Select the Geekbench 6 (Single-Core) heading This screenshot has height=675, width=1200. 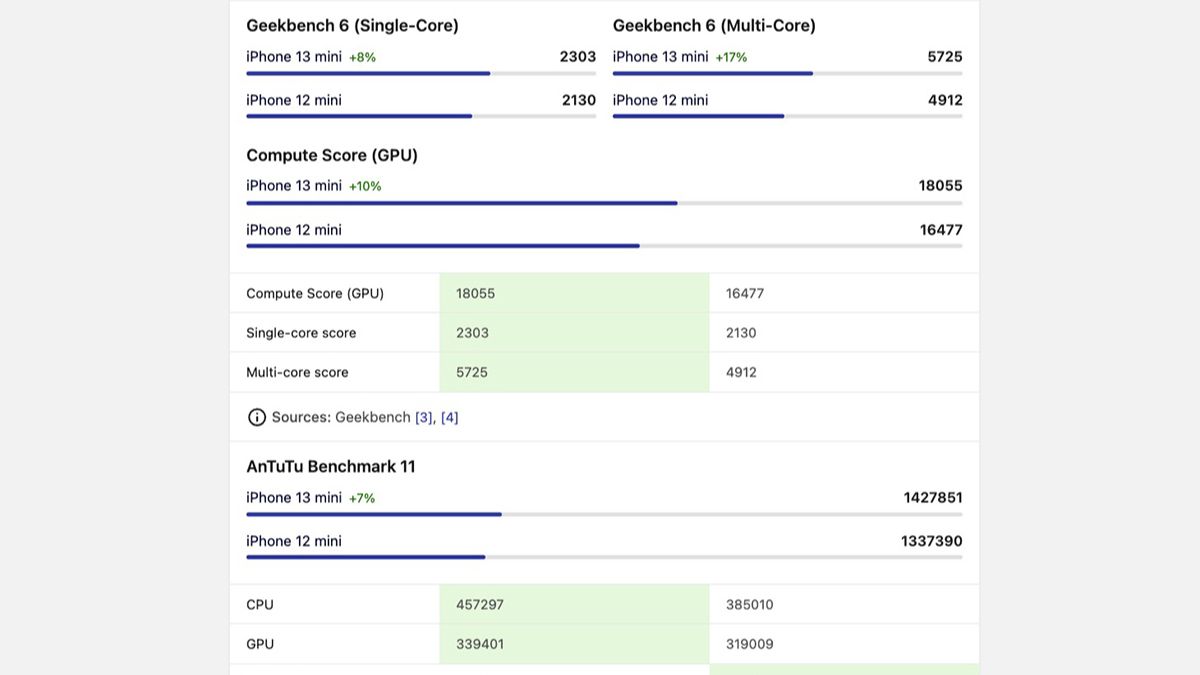coord(352,26)
